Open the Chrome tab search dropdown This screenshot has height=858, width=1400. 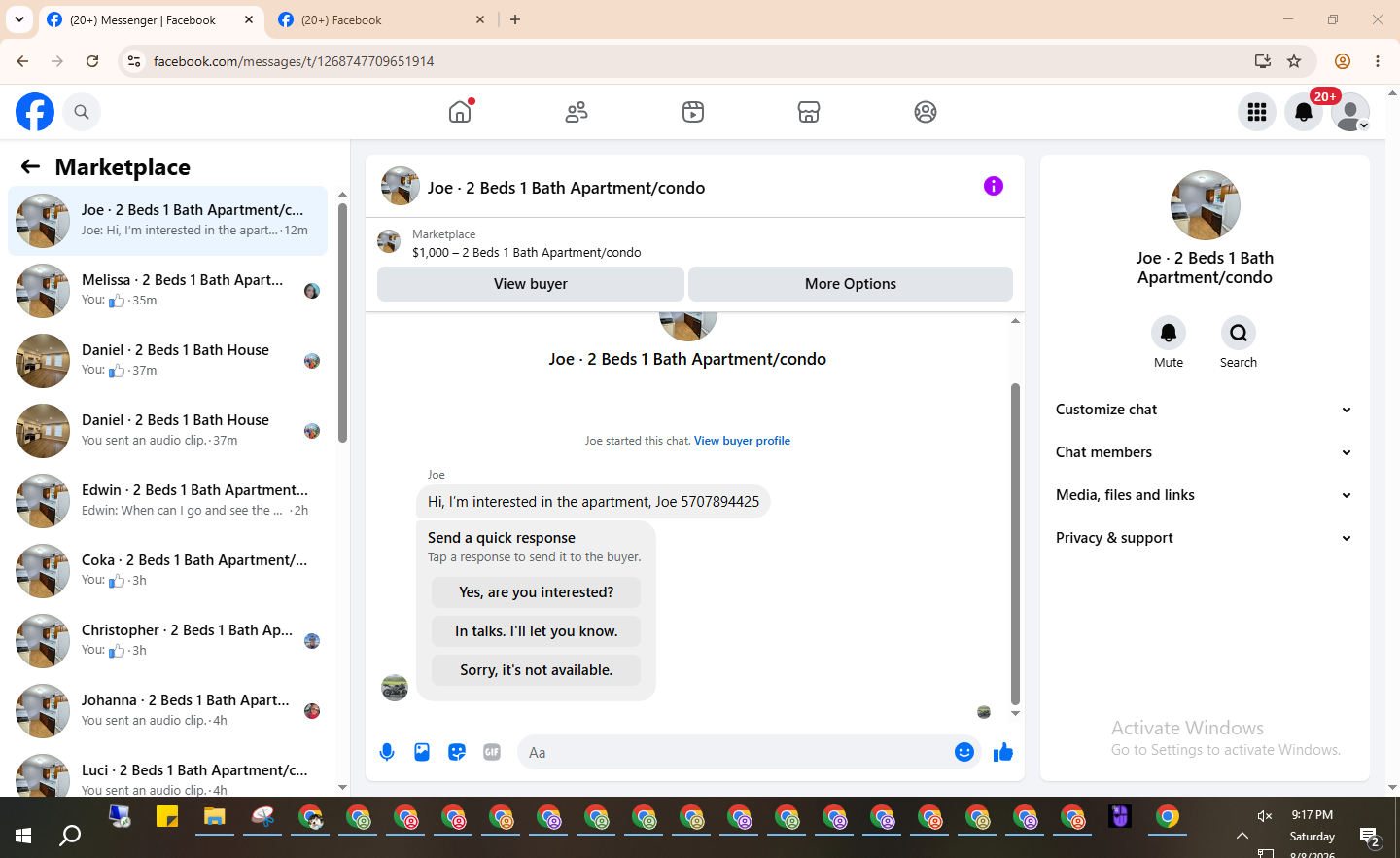[x=19, y=19]
